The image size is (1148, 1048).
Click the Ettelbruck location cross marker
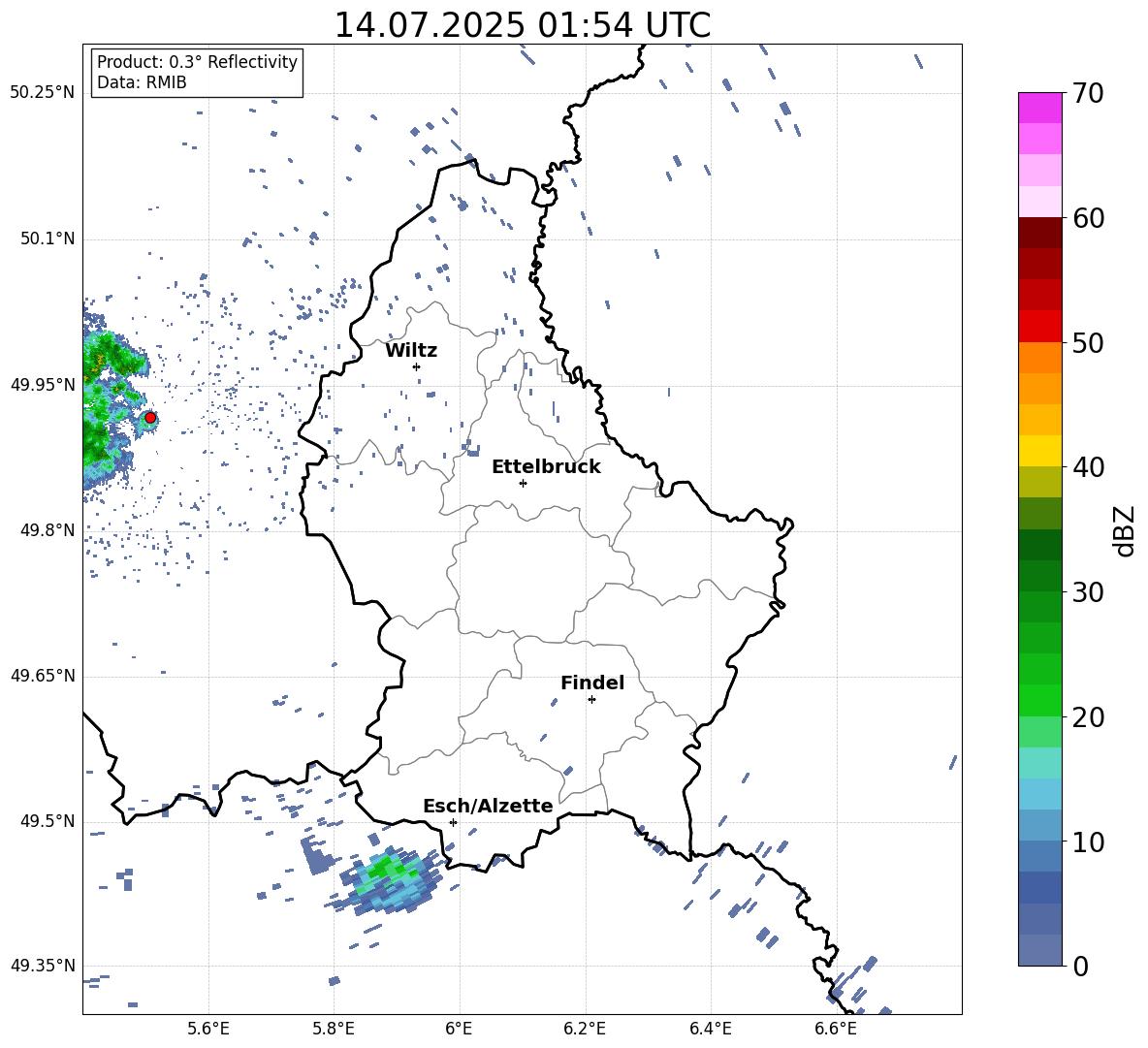[523, 483]
